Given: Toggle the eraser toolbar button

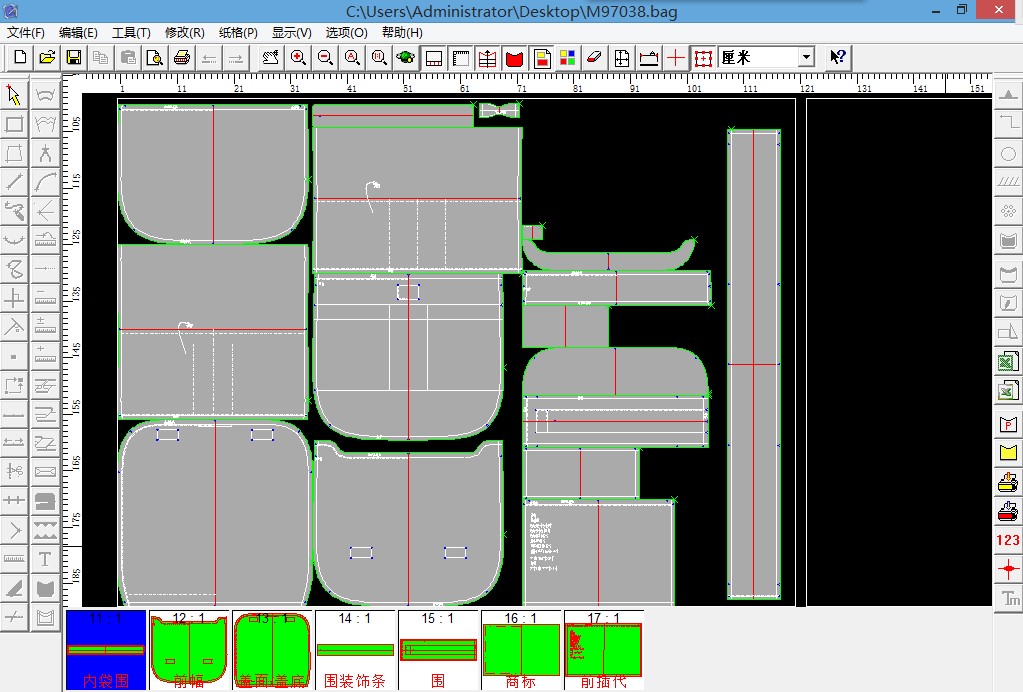Looking at the screenshot, I should point(594,58).
